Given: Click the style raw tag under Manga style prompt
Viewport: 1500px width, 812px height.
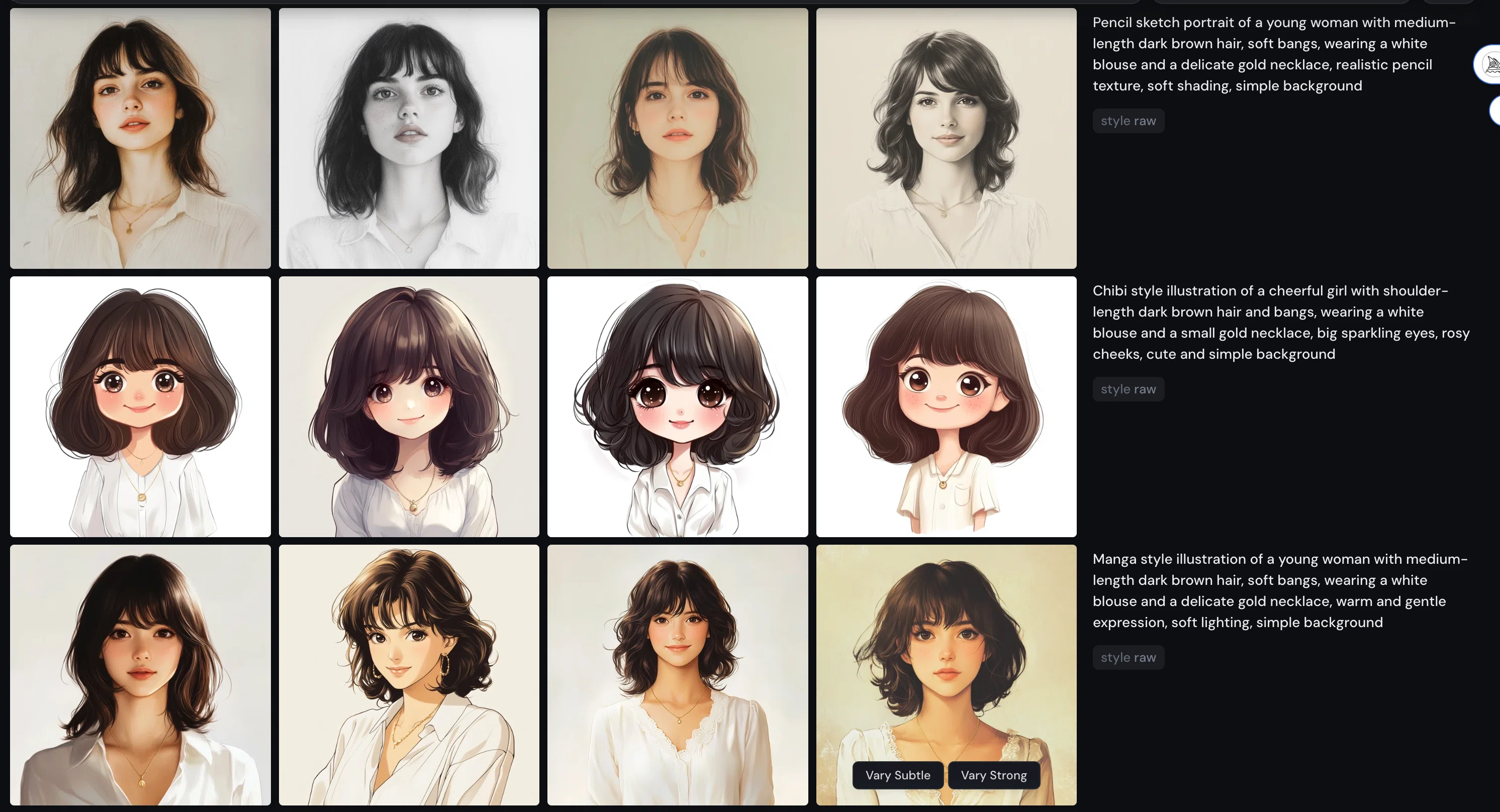Looking at the screenshot, I should coord(1128,657).
